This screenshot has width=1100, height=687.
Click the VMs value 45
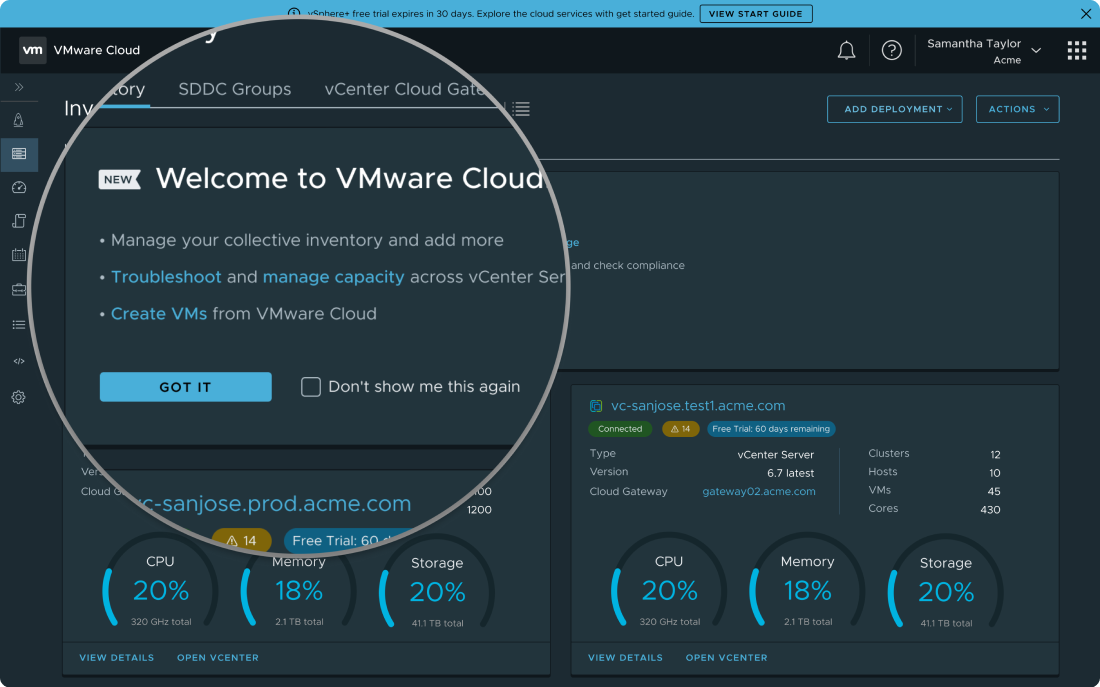coord(994,491)
